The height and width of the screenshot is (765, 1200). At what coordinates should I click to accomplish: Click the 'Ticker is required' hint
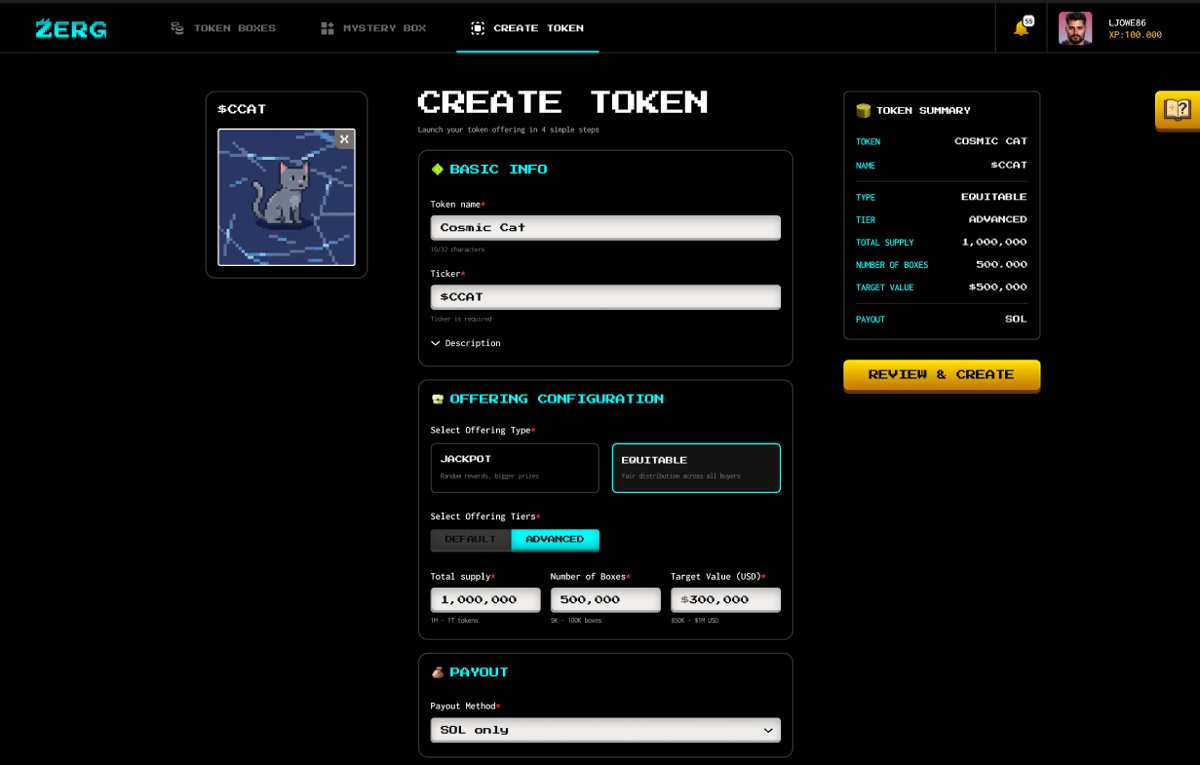pyautogui.click(x=461, y=319)
